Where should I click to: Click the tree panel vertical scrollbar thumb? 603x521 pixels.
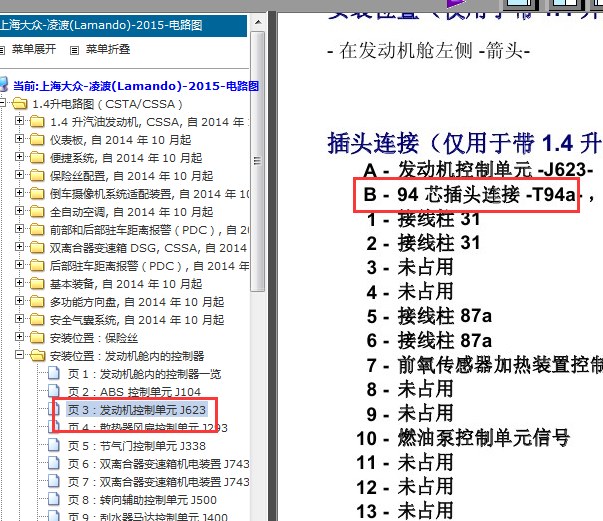pyautogui.click(x=258, y=161)
